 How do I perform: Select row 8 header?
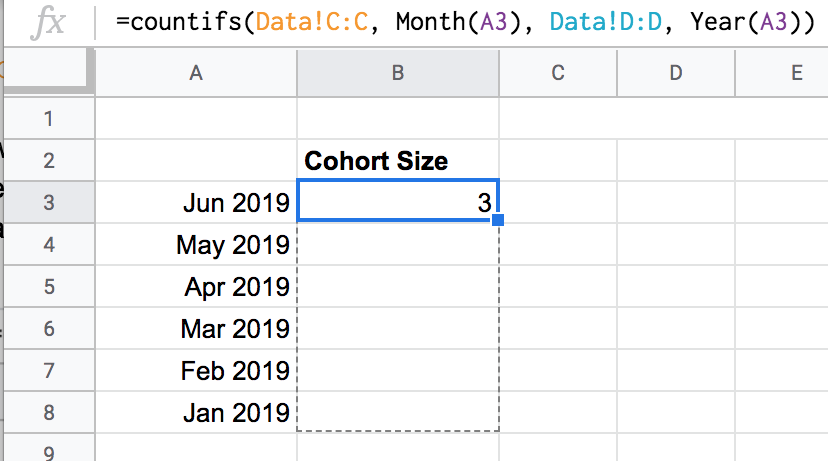coord(48,411)
